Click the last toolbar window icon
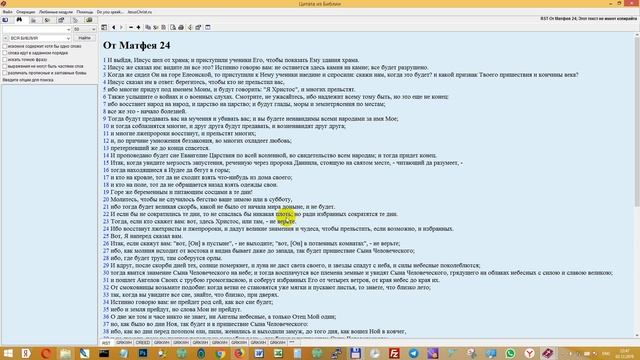 tap(208, 27)
